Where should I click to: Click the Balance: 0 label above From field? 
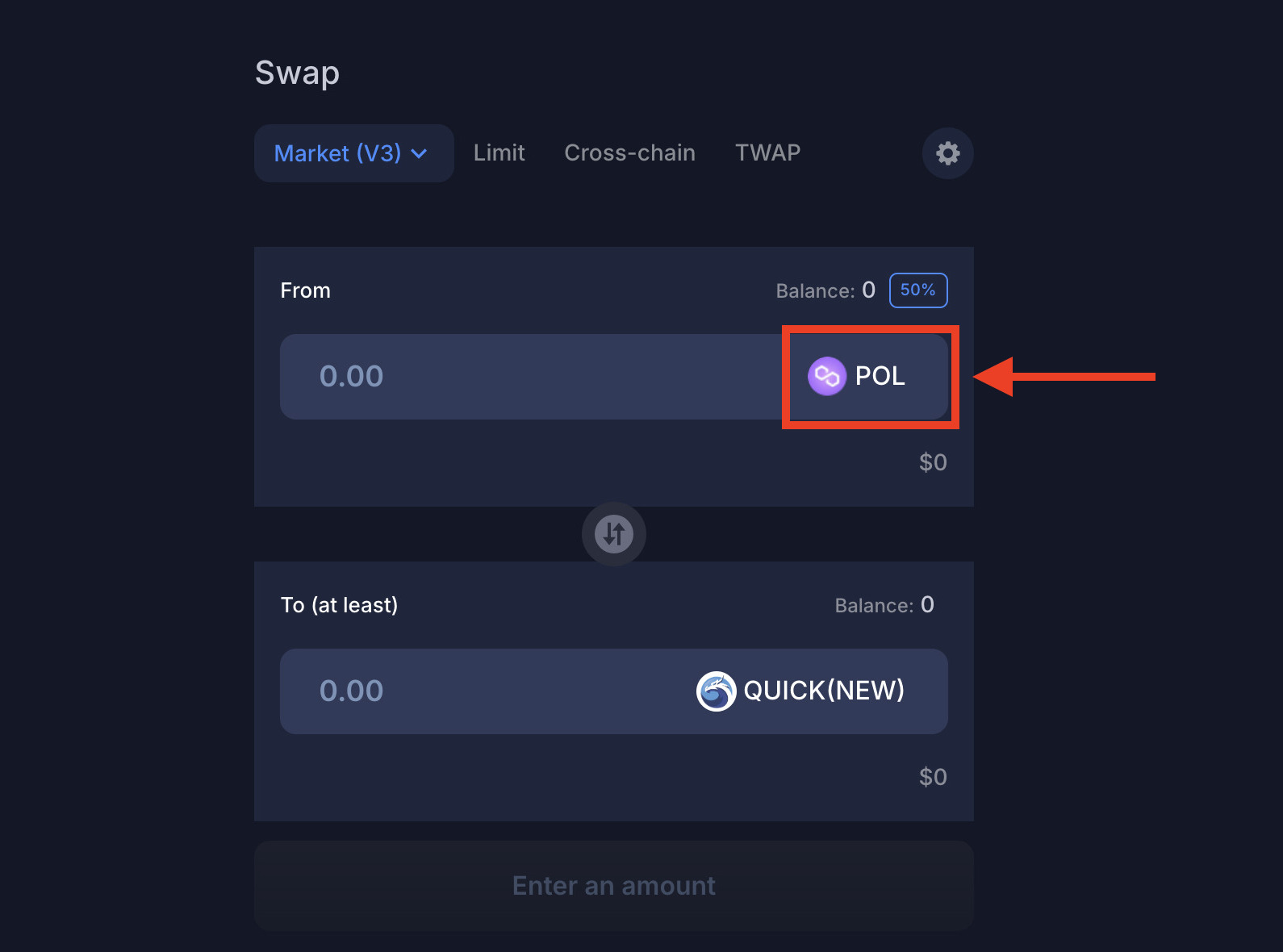pos(825,290)
